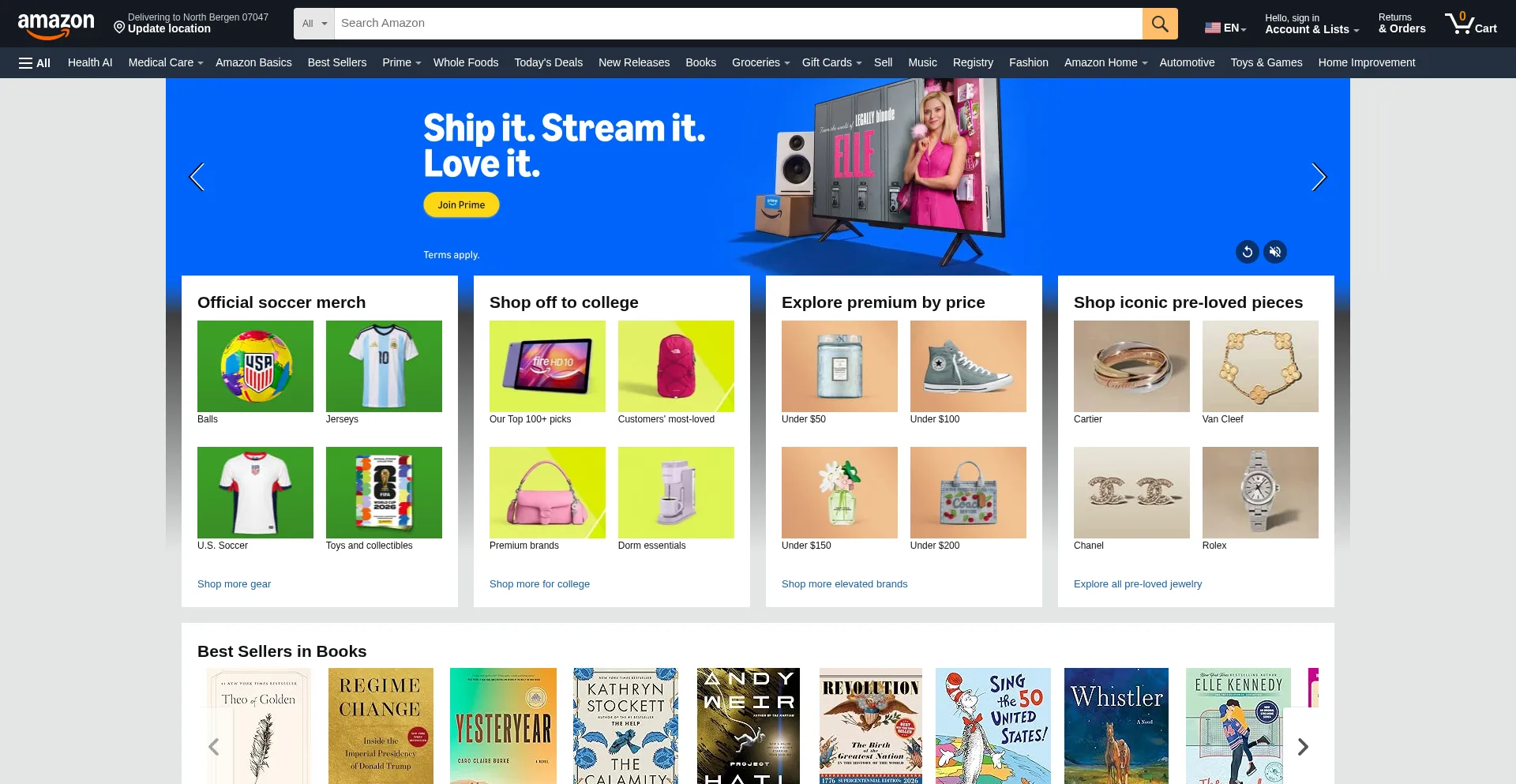Go to Best Sellers nav item
This screenshot has width=1516, height=784.
337,62
